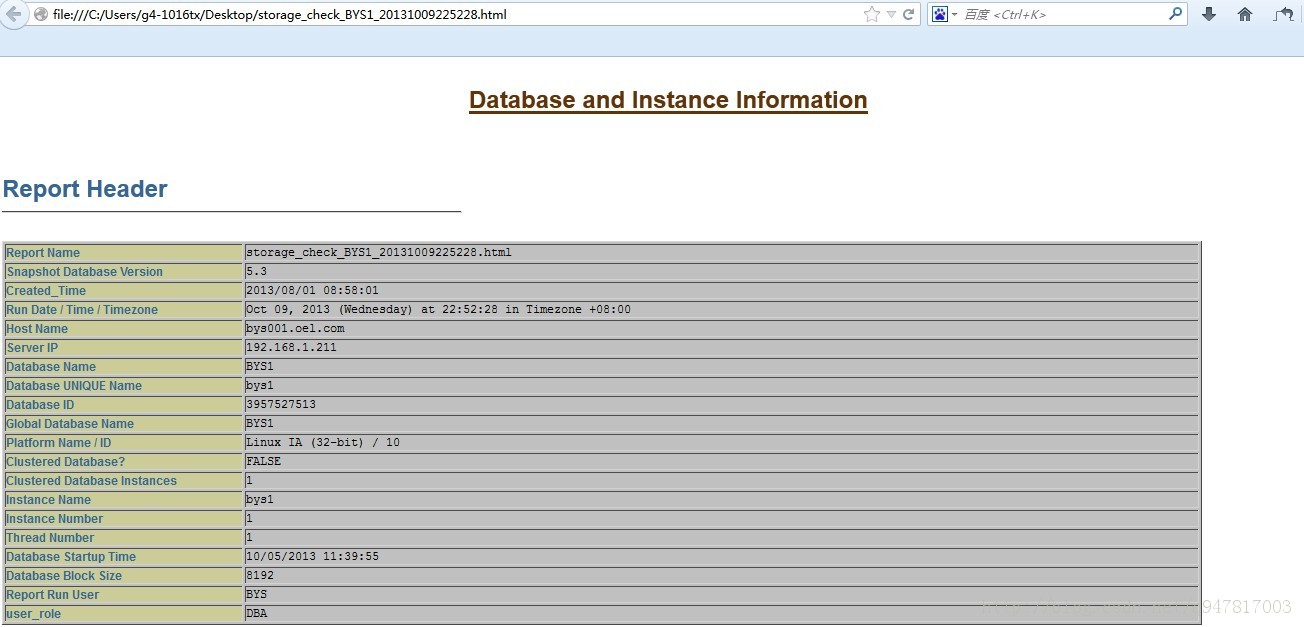
Task: Click the globe site identity icon
Action: (41, 14)
